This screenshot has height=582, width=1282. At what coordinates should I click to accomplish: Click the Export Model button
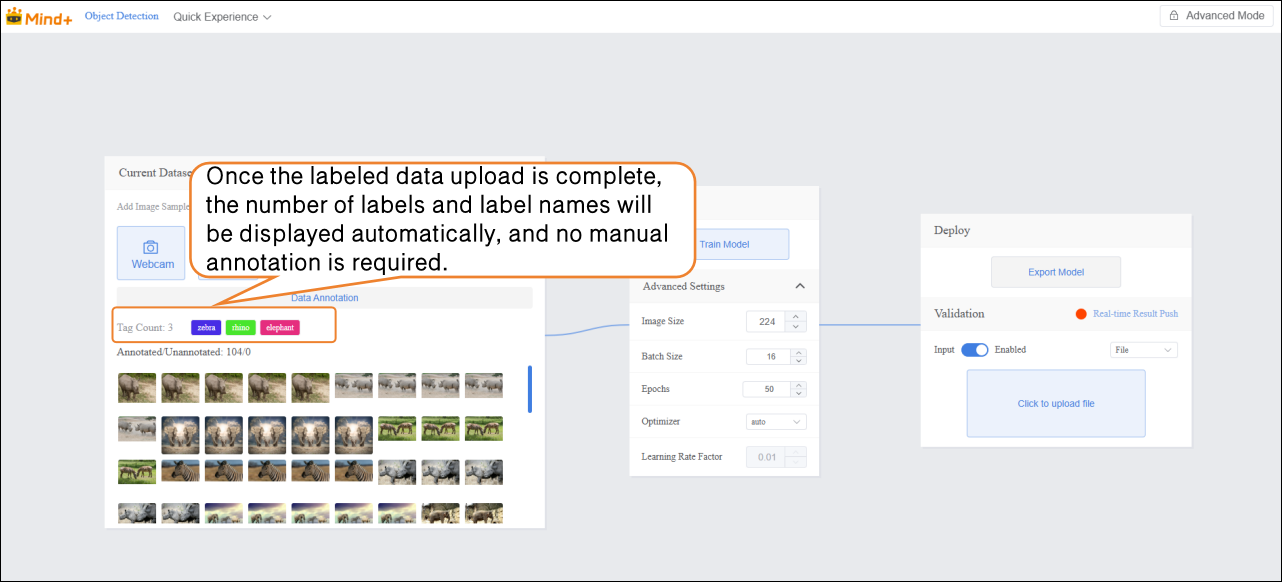click(x=1055, y=272)
